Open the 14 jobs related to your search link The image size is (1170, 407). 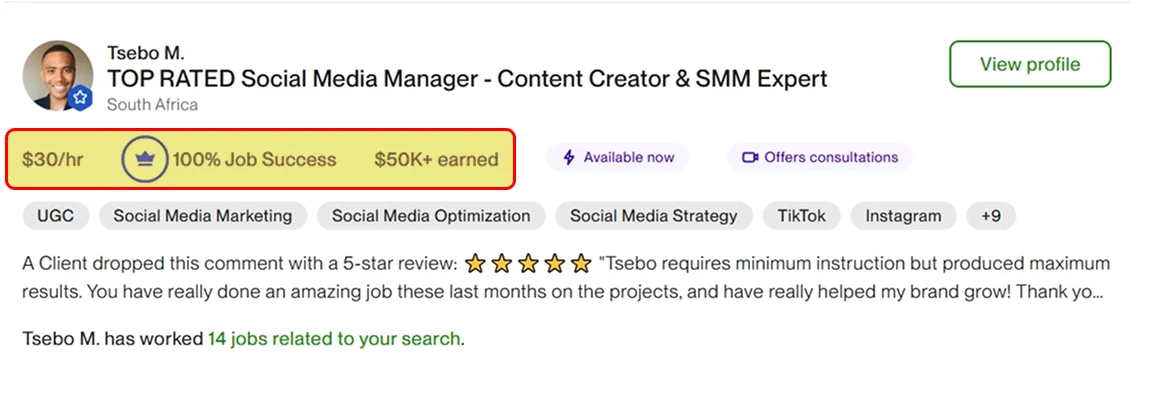coord(334,339)
